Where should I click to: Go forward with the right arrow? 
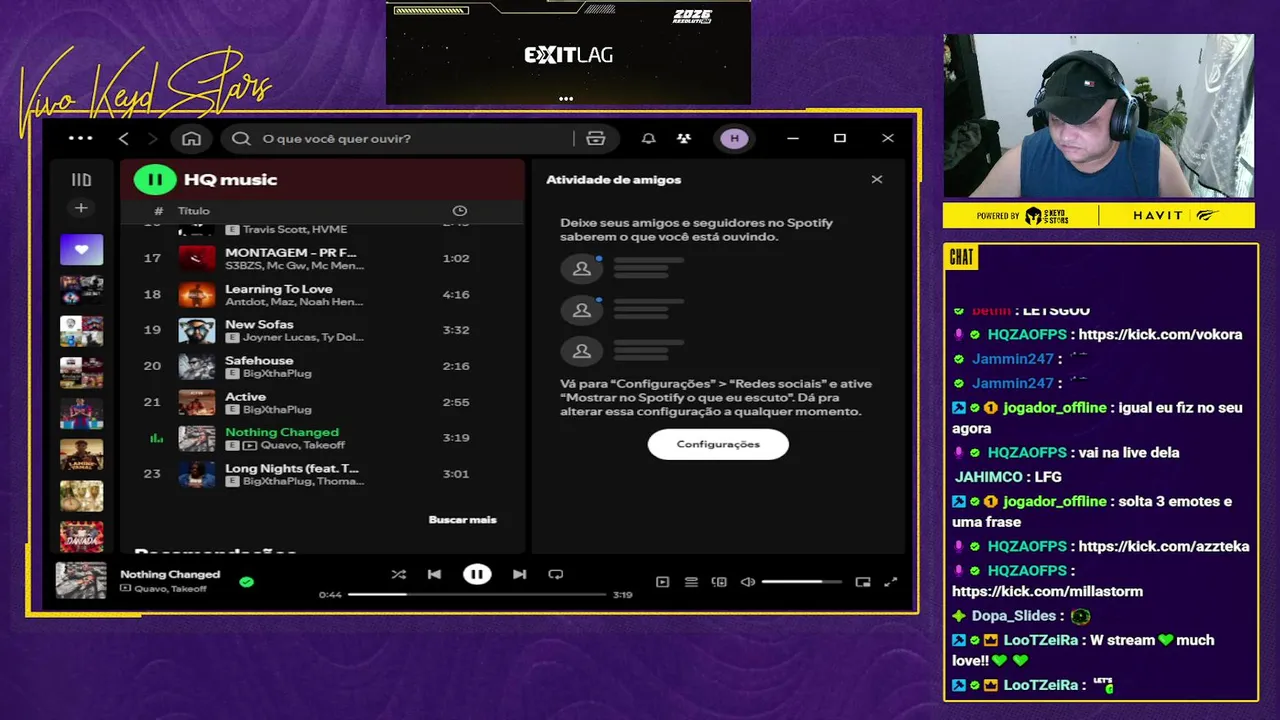152,139
